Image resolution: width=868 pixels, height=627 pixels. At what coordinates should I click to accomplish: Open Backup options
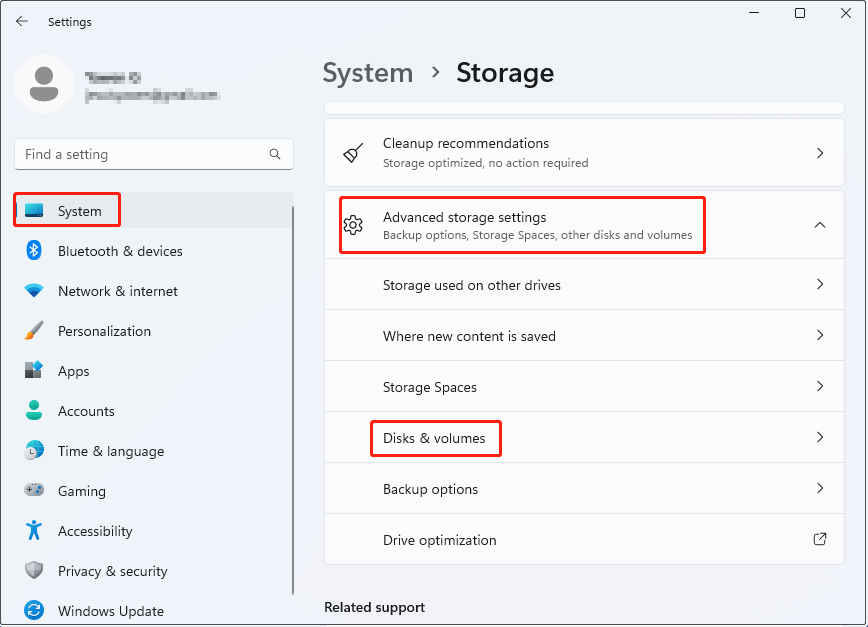[x=431, y=489]
